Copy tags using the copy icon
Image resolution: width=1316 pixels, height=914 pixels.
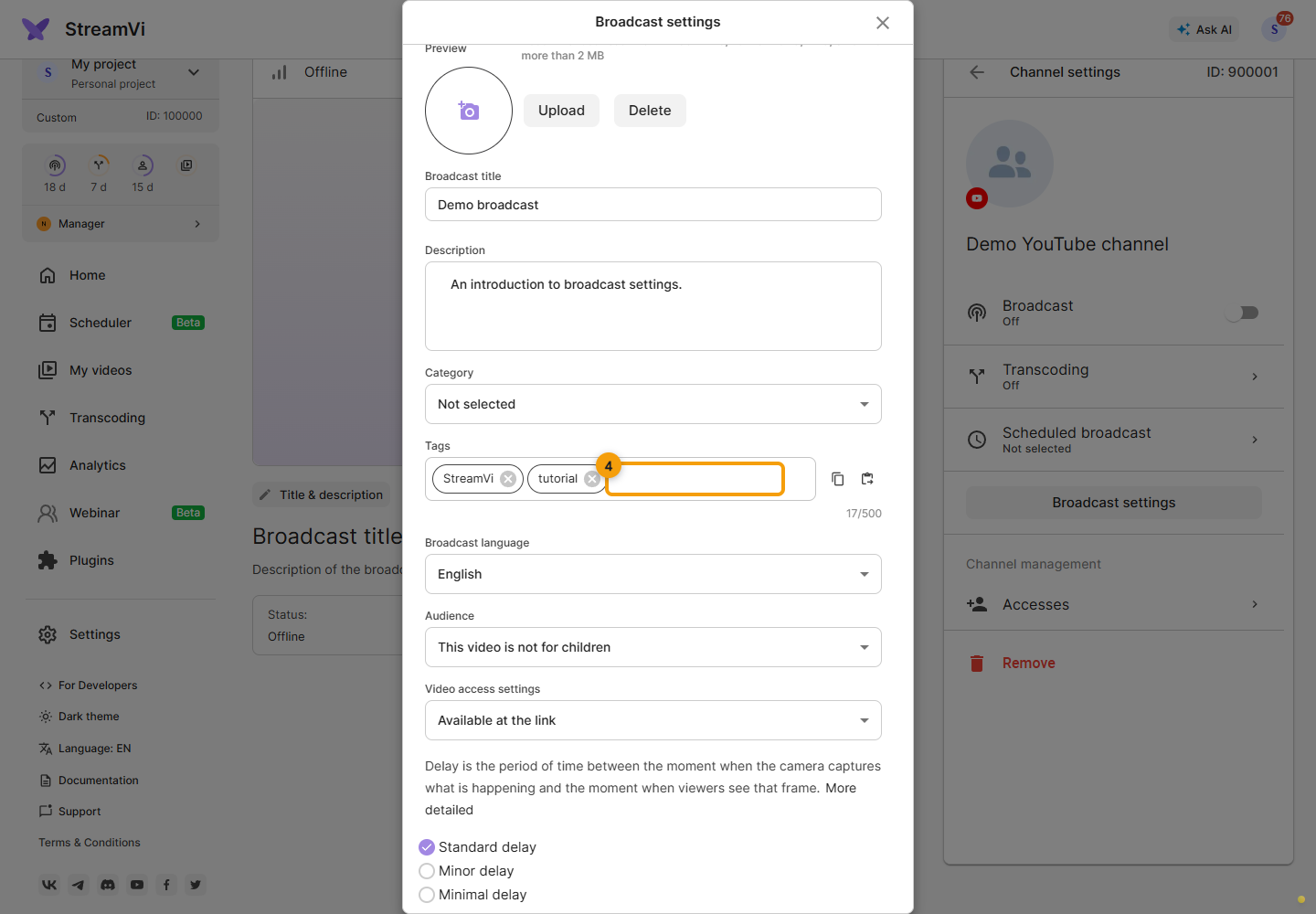838,479
